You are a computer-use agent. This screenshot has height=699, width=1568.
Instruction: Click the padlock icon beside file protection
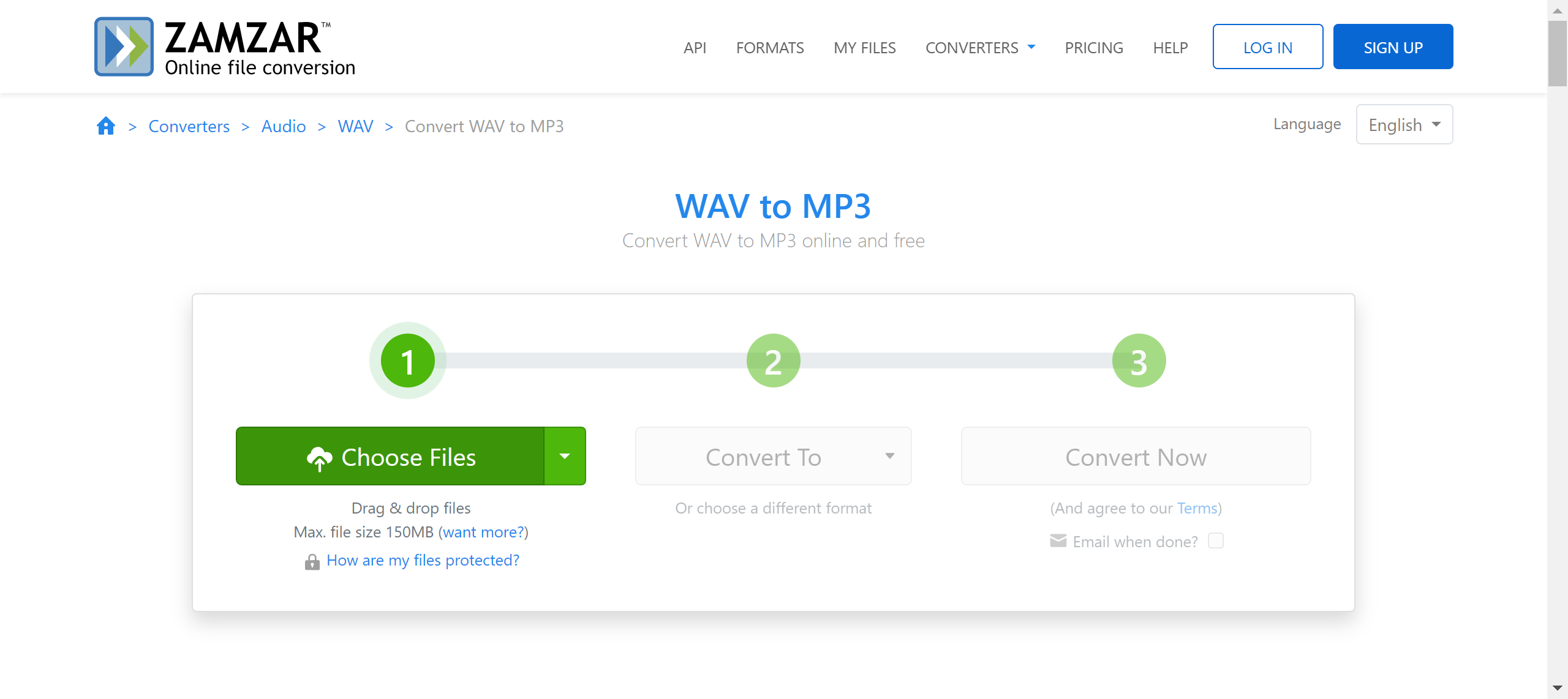coord(312,562)
